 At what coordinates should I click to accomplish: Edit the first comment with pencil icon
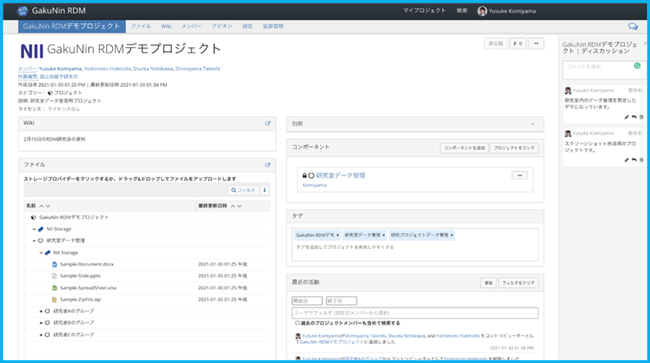[626, 117]
